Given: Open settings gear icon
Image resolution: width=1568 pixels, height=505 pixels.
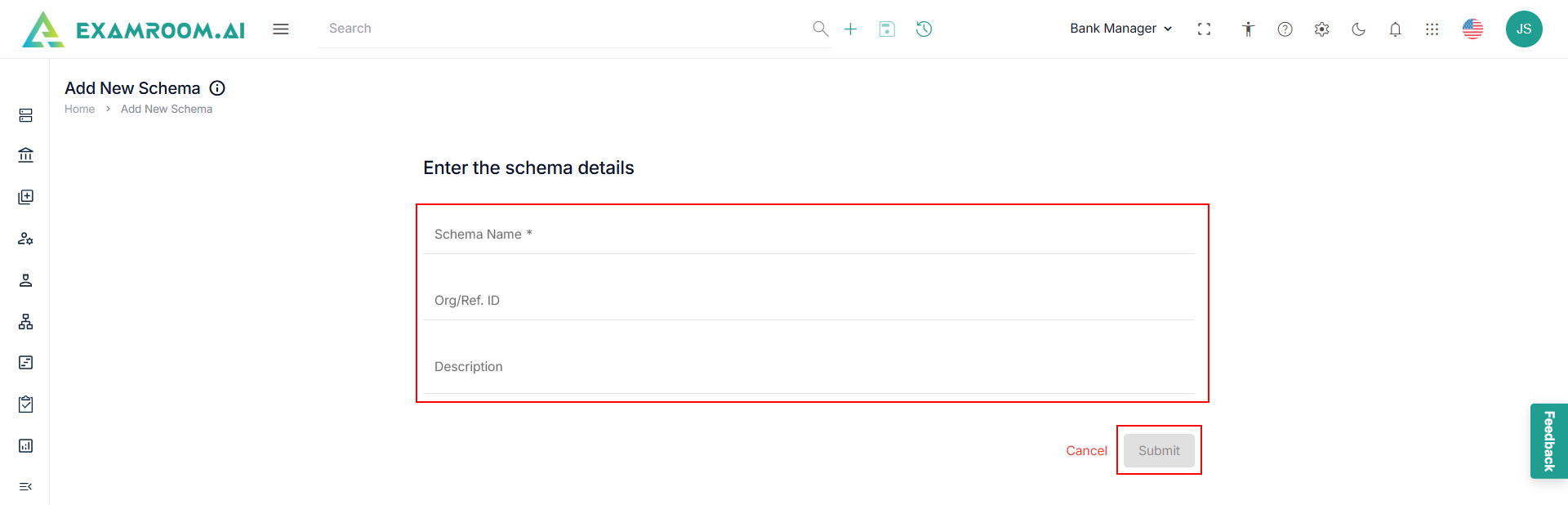Looking at the screenshot, I should point(1321,29).
